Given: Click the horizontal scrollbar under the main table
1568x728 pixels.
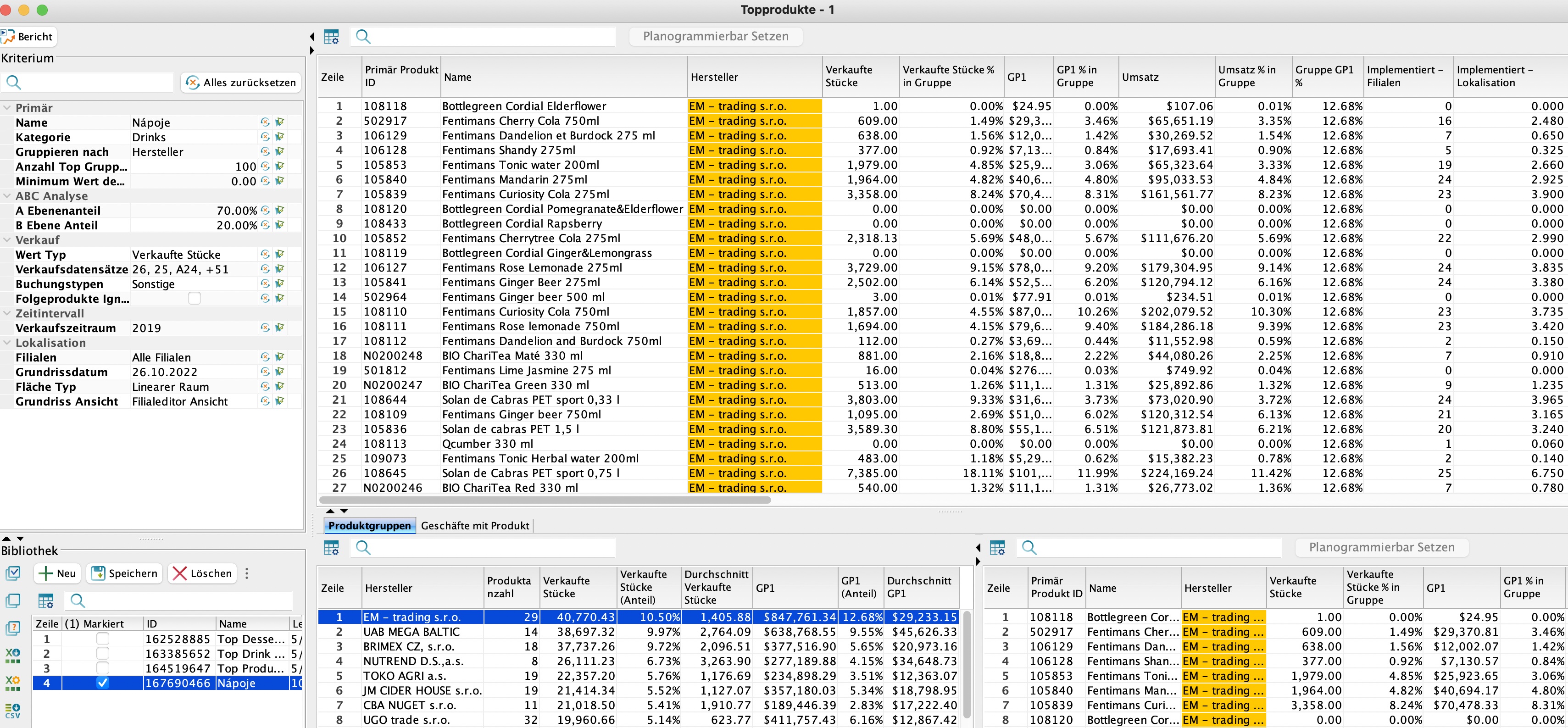Looking at the screenshot, I should point(545,500).
